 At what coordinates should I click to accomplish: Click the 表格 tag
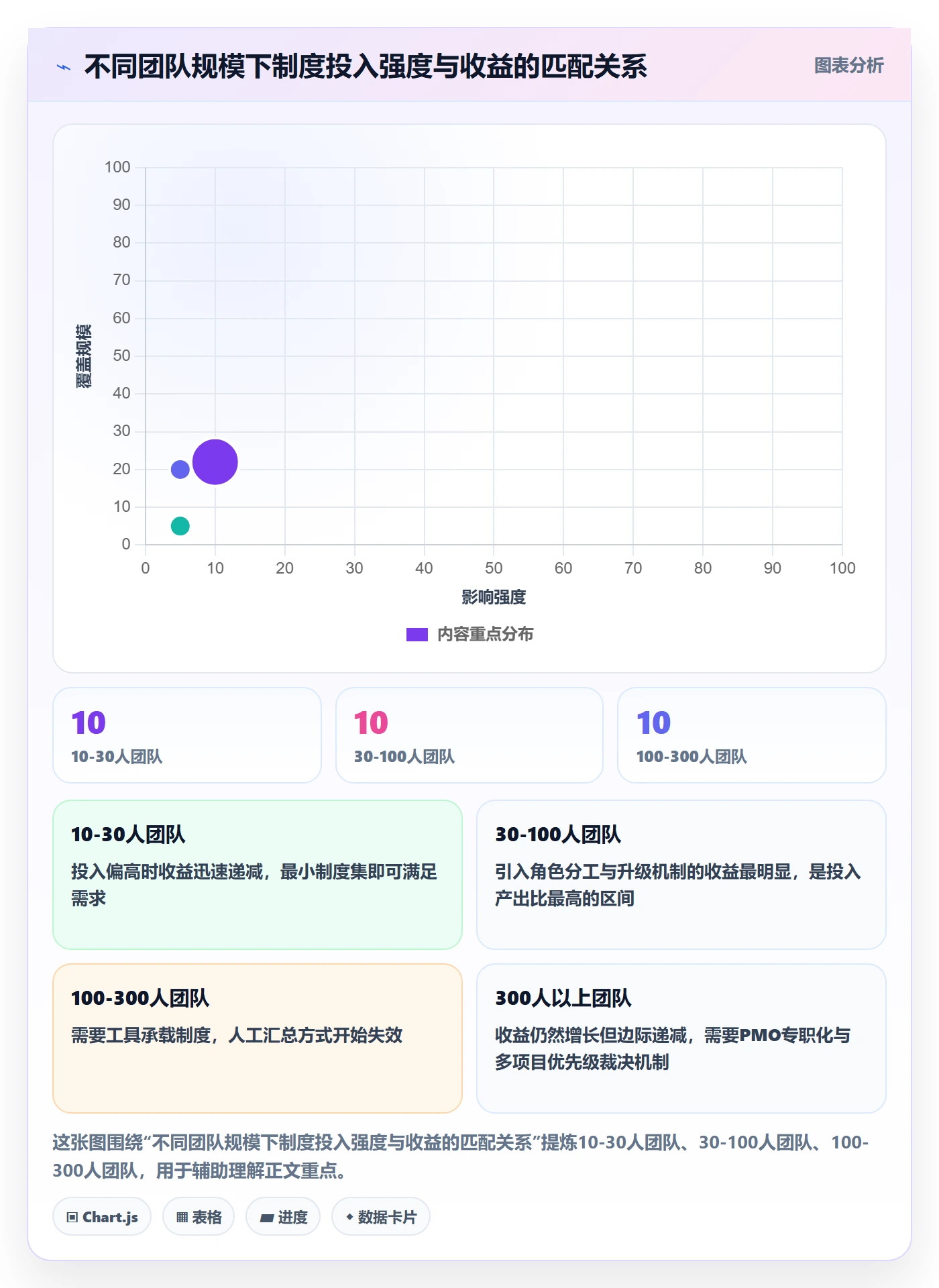(x=199, y=1217)
